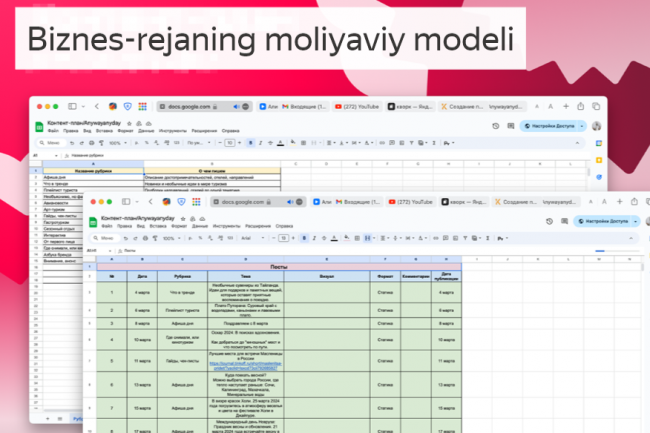Click Настройки Доступа in the front window
The image size is (650, 433).
pyautogui.click(x=603, y=221)
